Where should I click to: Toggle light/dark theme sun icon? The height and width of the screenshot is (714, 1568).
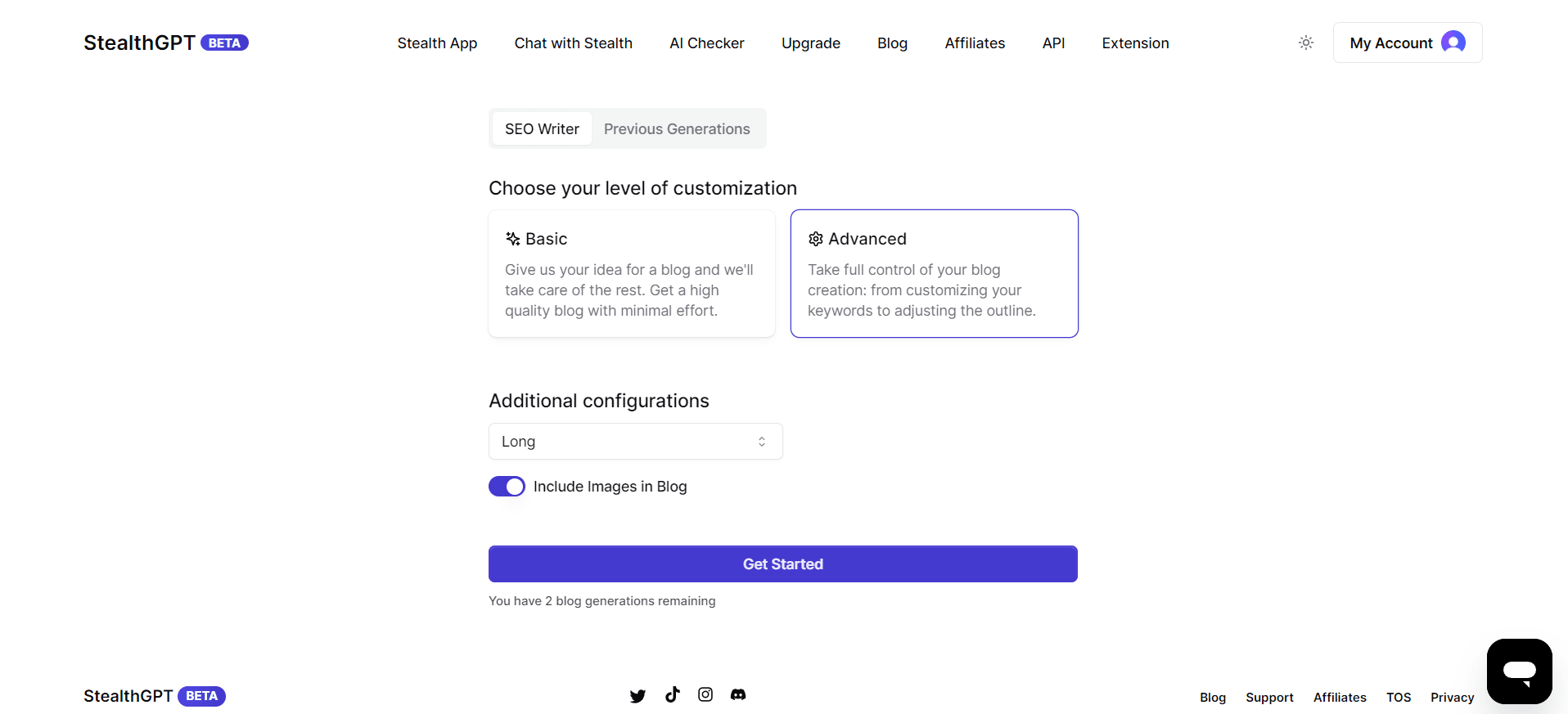click(x=1306, y=43)
